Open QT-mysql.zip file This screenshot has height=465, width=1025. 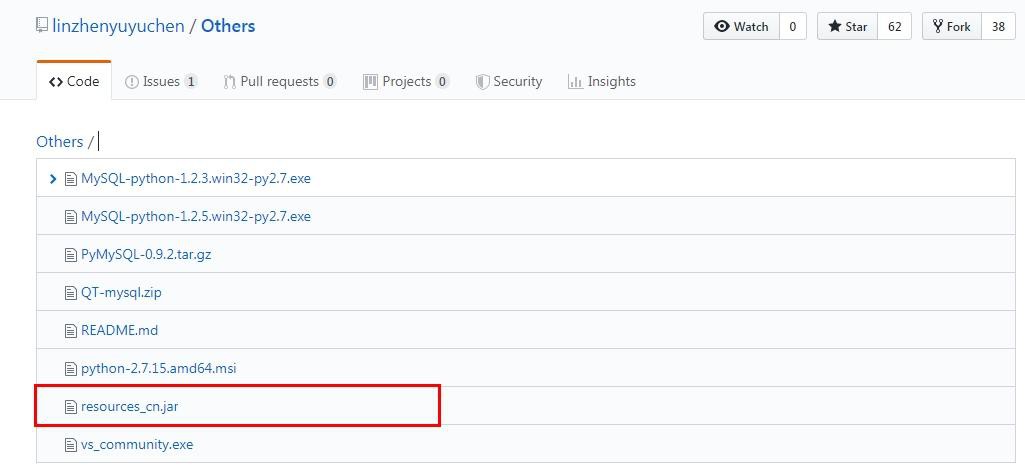pyautogui.click(x=121, y=292)
